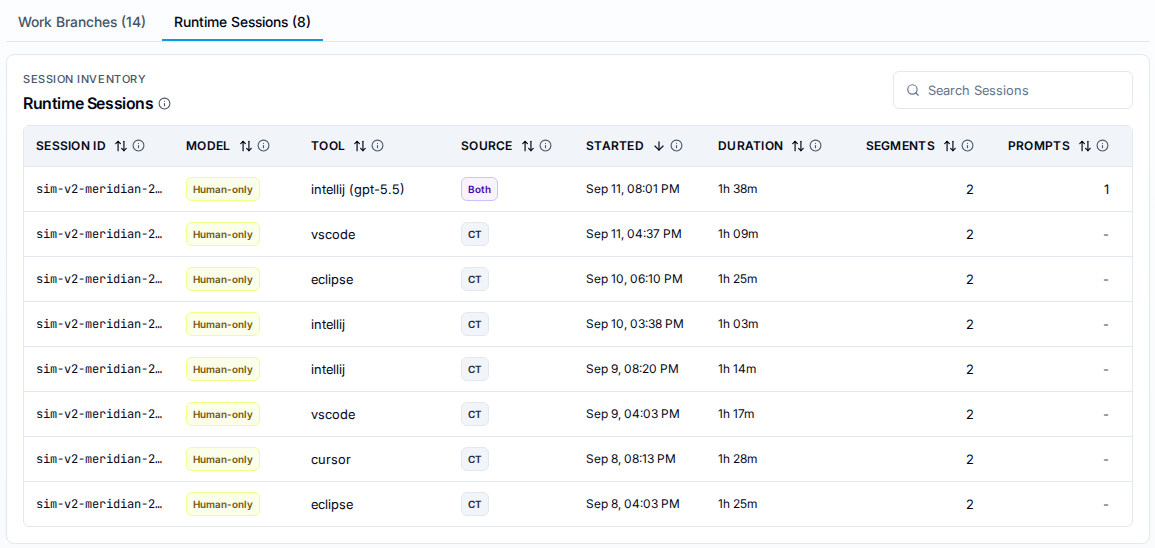1155x548 pixels.
Task: Show Started column info icon
Action: pos(676,146)
